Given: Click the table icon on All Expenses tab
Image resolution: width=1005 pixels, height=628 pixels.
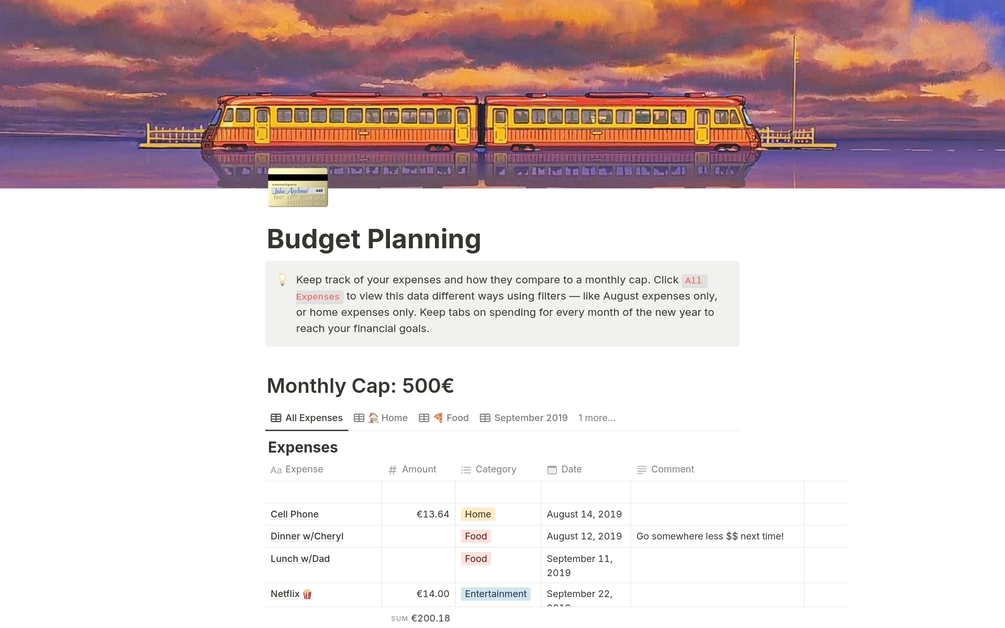Looking at the screenshot, I should tap(276, 418).
